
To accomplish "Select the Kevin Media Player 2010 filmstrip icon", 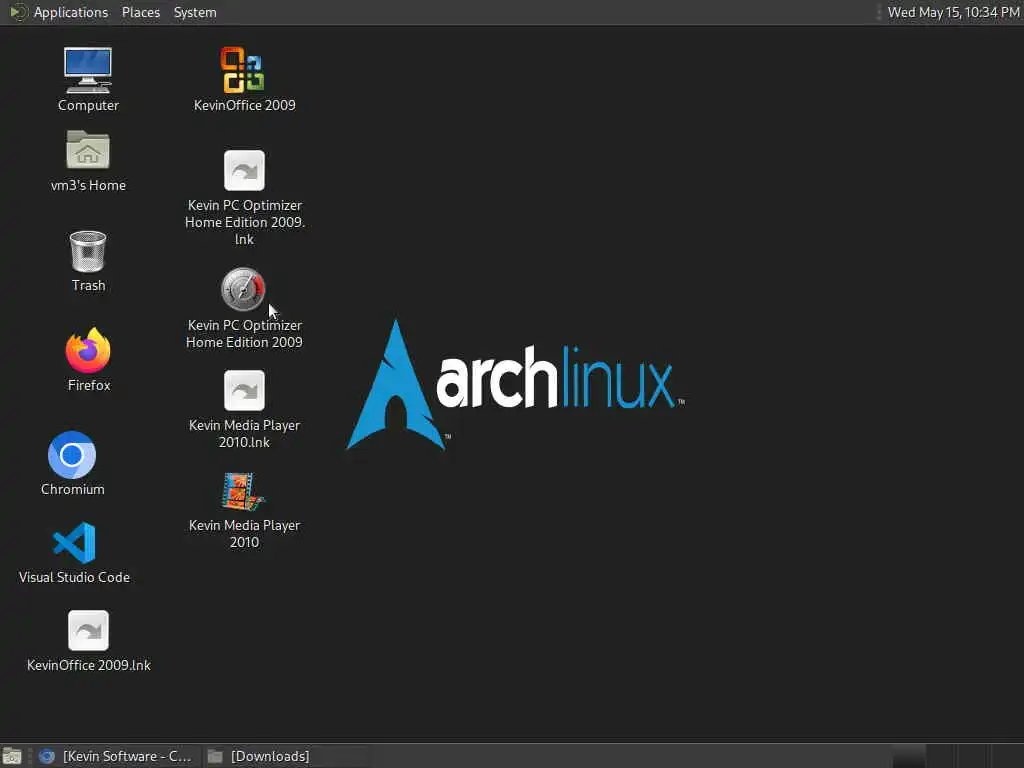I will (243, 491).
